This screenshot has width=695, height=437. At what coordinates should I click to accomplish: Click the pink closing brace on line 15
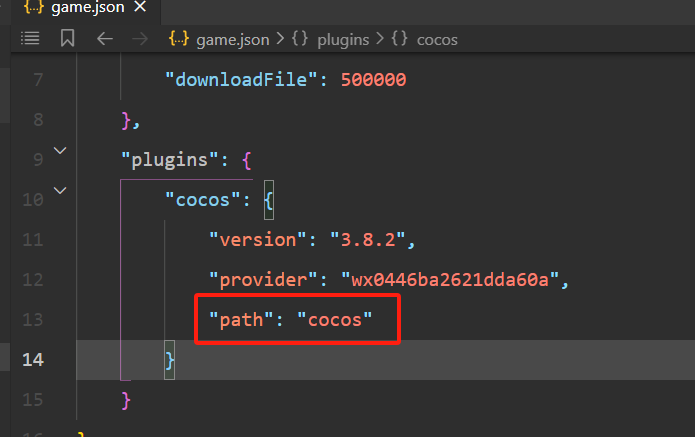coord(126,400)
